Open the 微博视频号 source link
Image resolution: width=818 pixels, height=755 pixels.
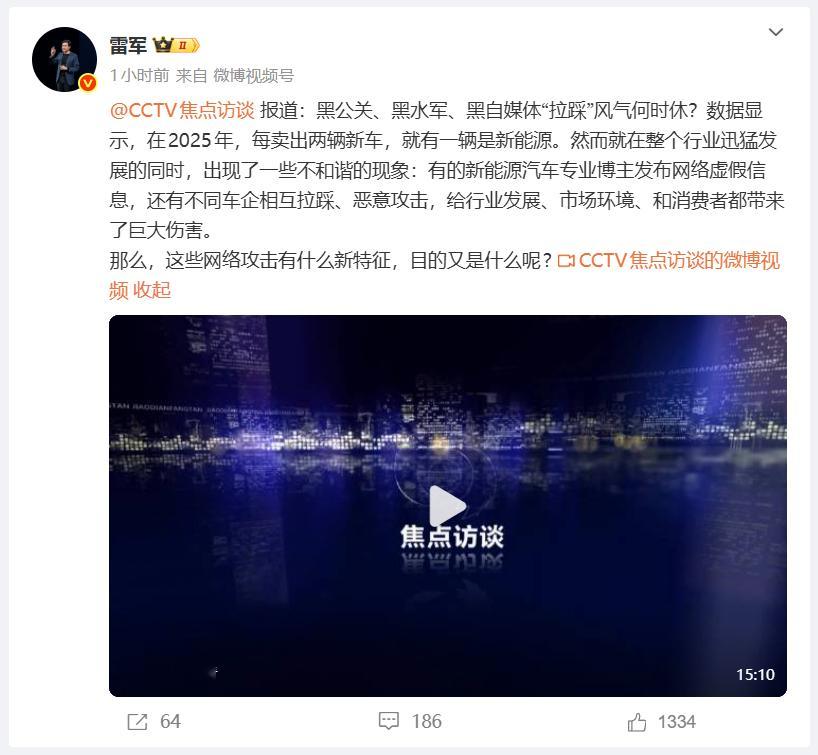click(x=254, y=76)
